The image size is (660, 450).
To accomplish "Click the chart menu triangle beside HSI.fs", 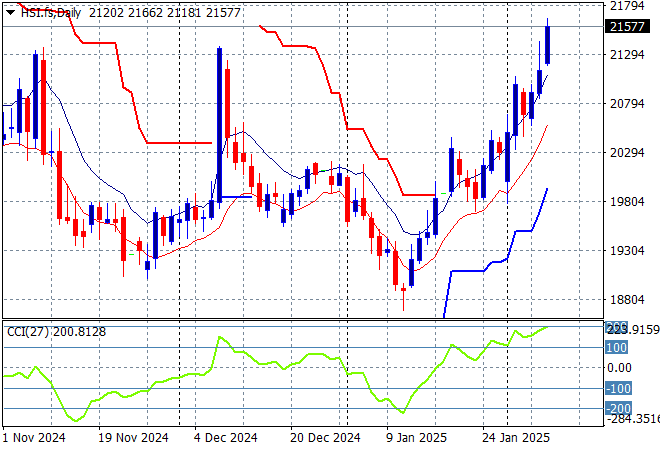I will coord(11,13).
